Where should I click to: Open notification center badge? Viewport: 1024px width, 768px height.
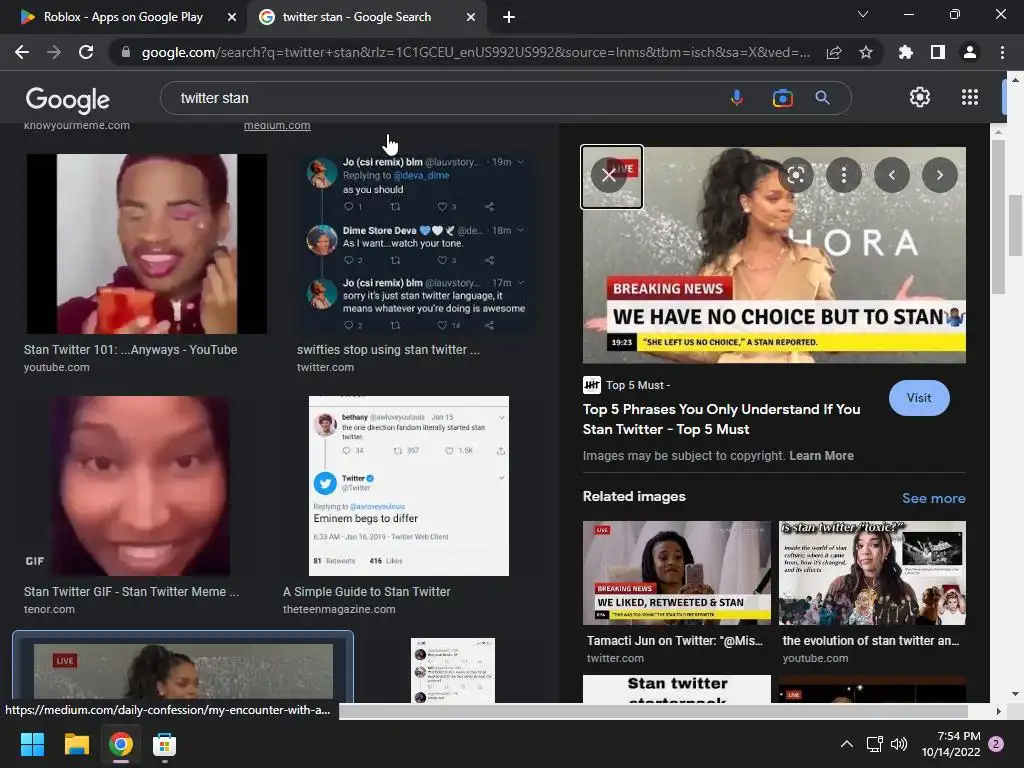[996, 744]
